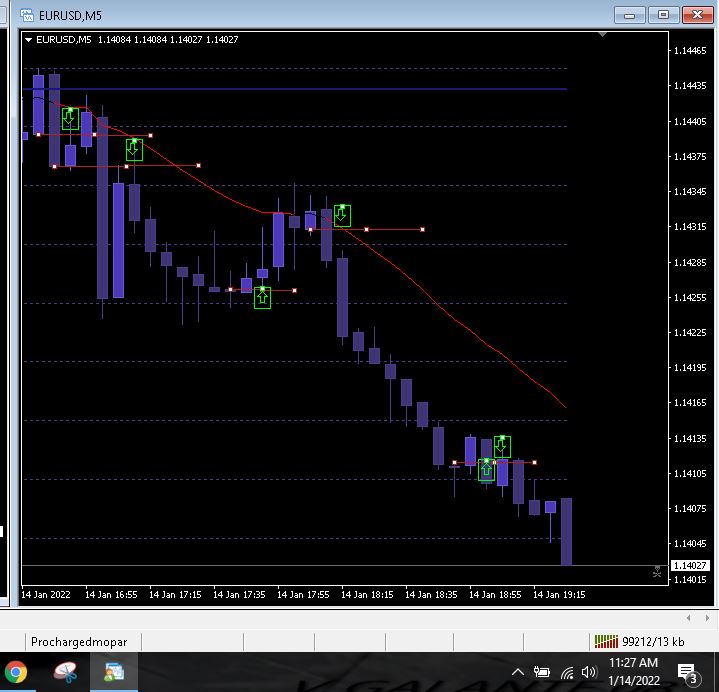Maximize the EURUSD,M5 chart window
The height and width of the screenshot is (692, 719).
click(664, 15)
